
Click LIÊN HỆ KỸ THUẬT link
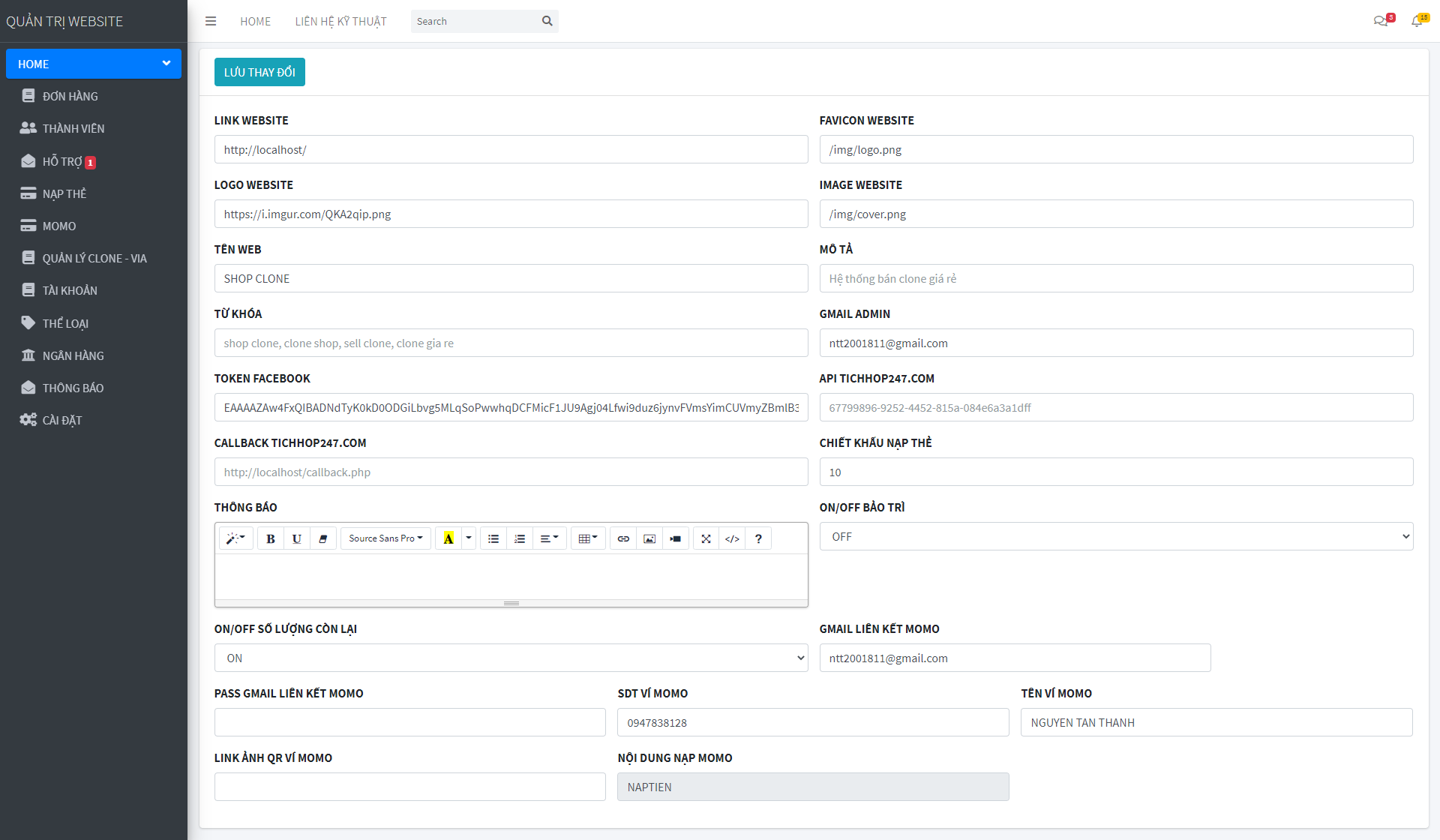tap(340, 21)
